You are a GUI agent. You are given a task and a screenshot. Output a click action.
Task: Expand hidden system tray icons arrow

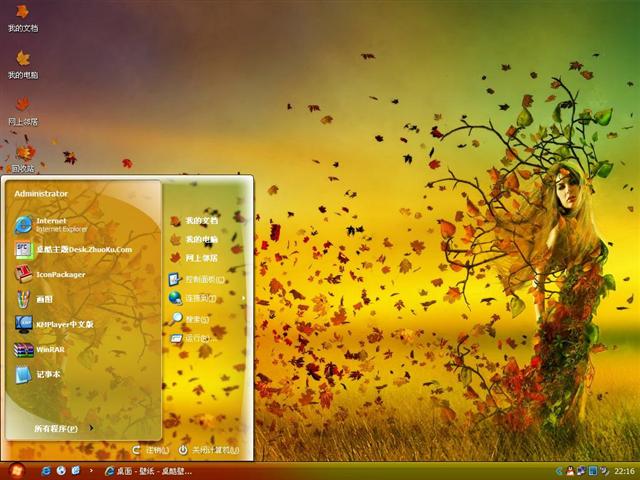click(559, 471)
